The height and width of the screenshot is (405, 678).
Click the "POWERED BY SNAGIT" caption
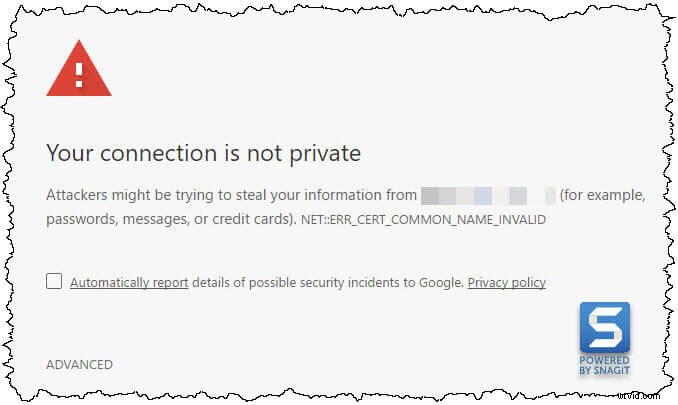(604, 365)
